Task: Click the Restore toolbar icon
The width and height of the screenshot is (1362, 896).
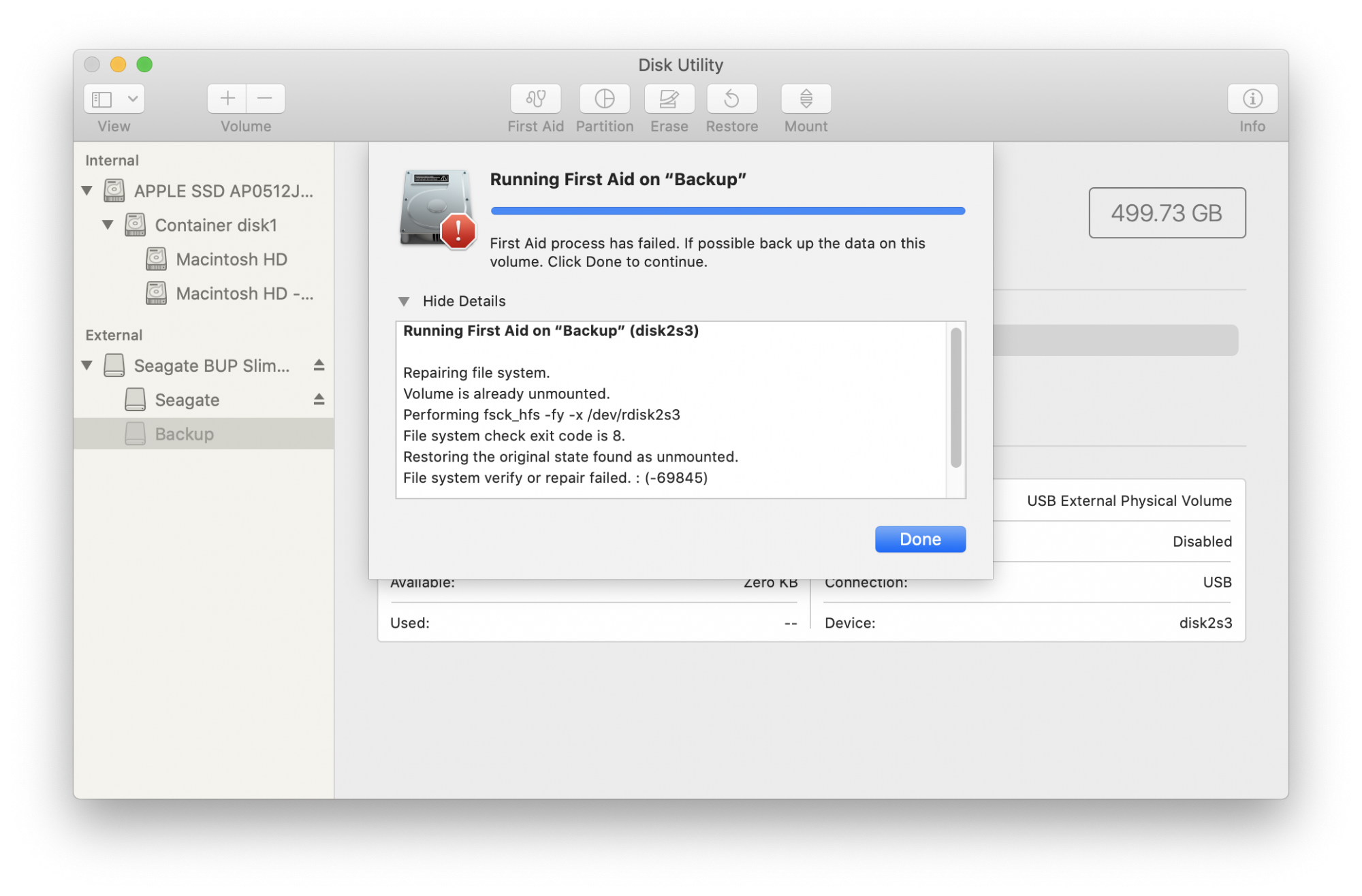Action: pyautogui.click(x=731, y=99)
